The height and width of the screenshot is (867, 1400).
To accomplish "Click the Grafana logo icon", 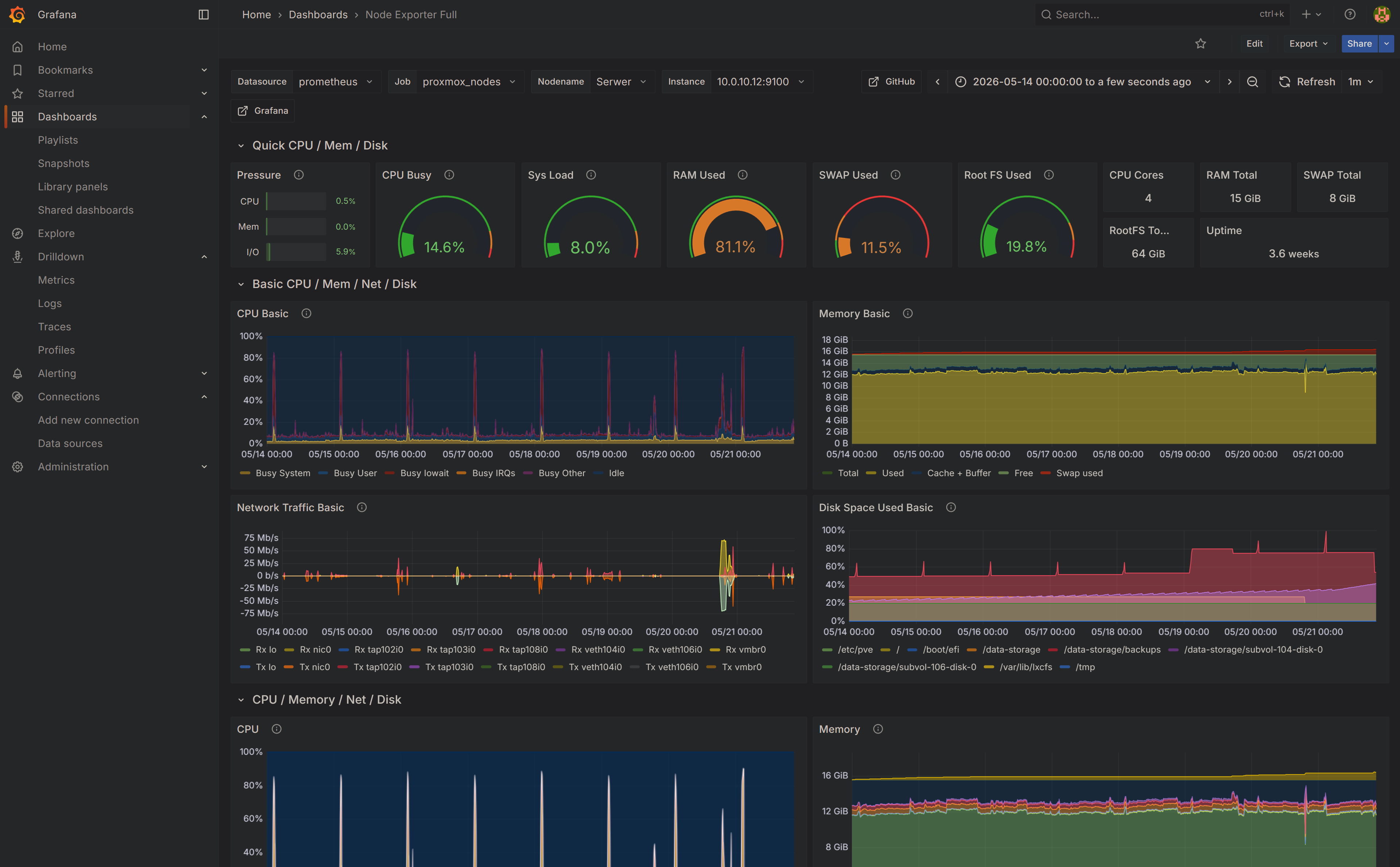I will (17, 14).
